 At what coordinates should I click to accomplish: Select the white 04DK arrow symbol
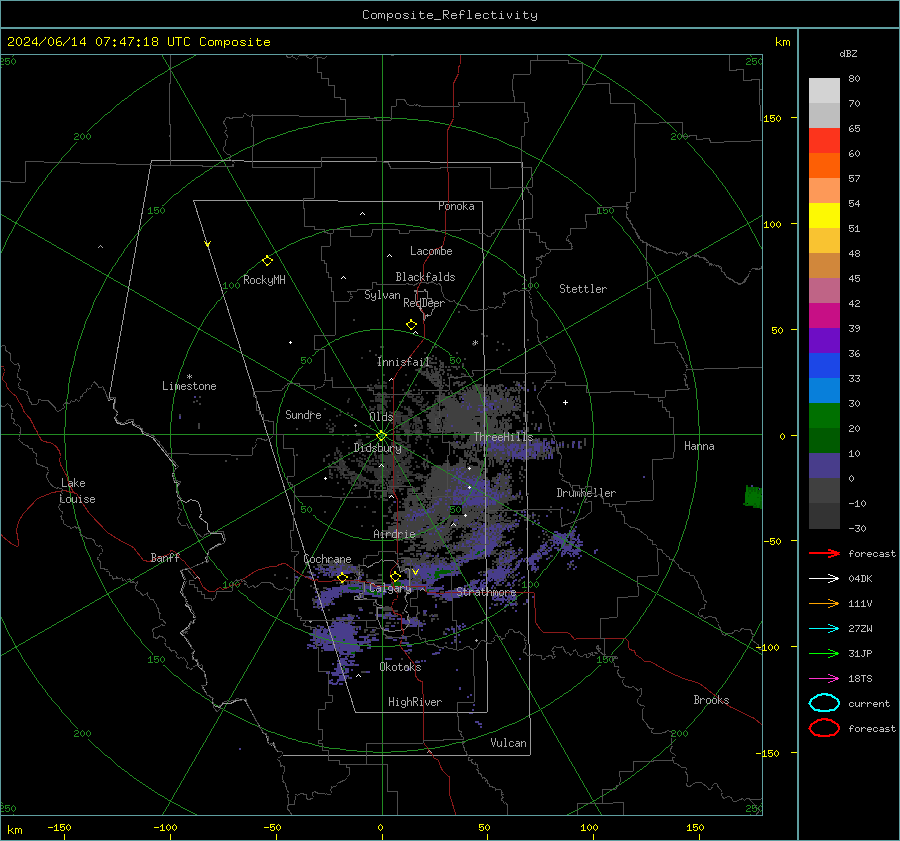(824, 578)
